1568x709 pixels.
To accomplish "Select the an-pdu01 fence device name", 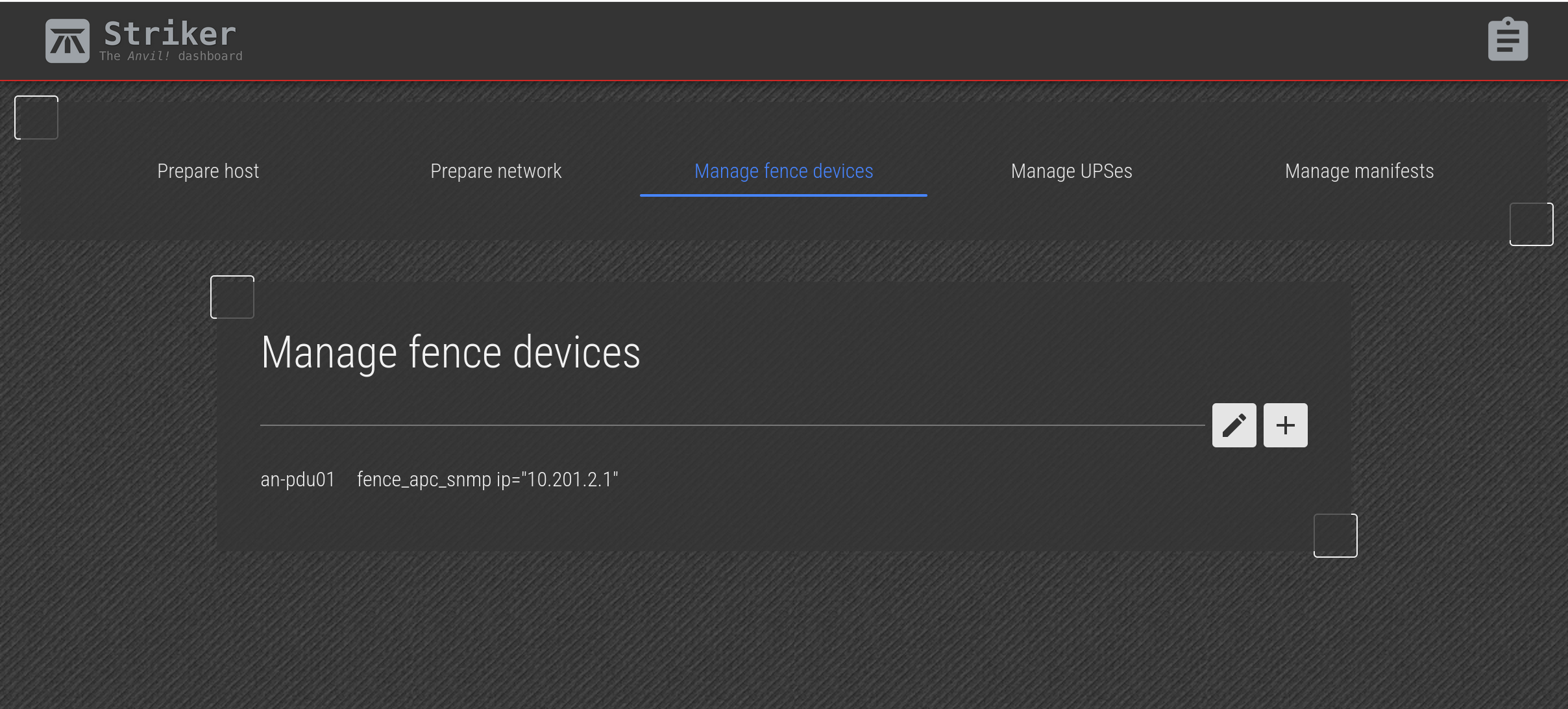I will click(x=297, y=479).
